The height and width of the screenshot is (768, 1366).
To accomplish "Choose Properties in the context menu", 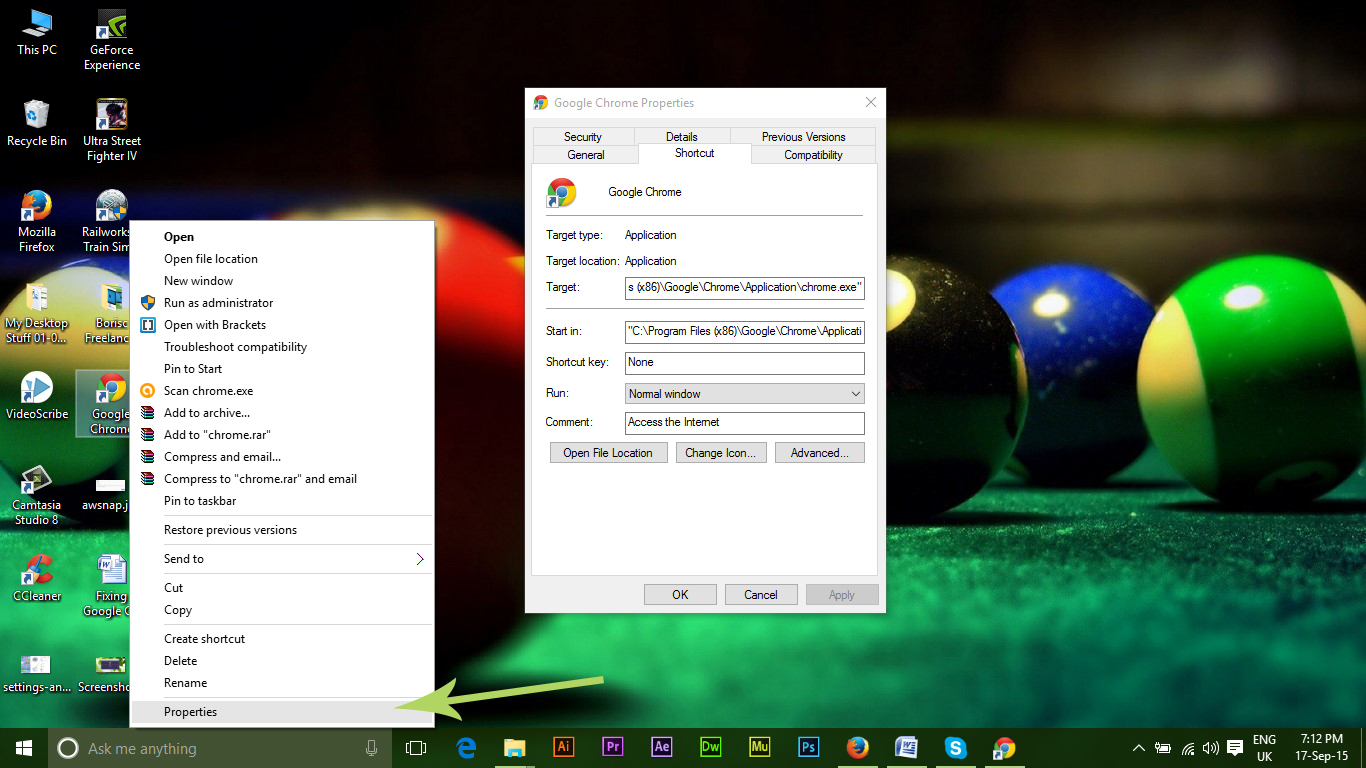I will click(x=283, y=712).
